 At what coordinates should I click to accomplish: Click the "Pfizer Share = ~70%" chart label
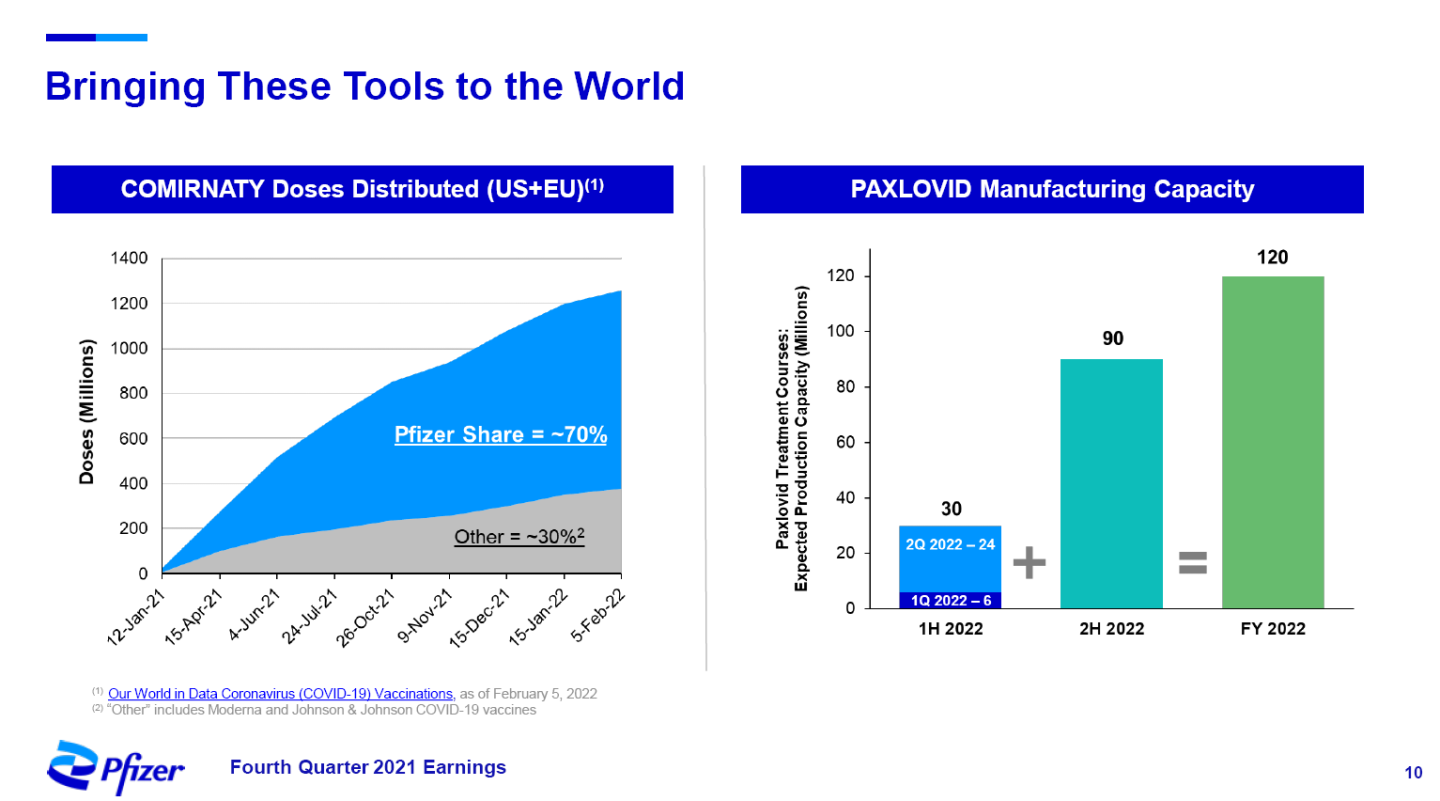[502, 435]
